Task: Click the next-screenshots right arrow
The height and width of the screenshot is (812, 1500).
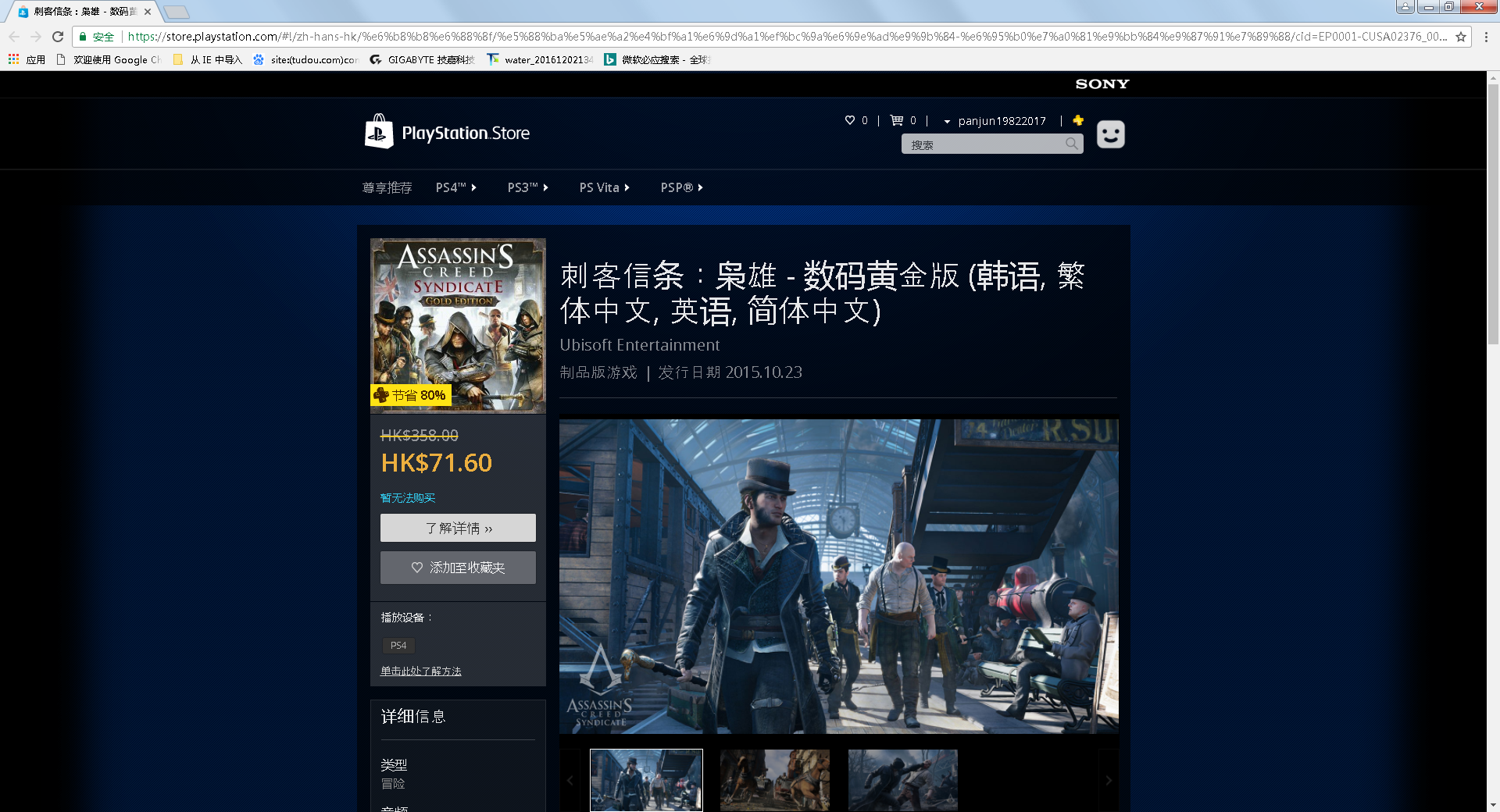Action: tap(1109, 780)
